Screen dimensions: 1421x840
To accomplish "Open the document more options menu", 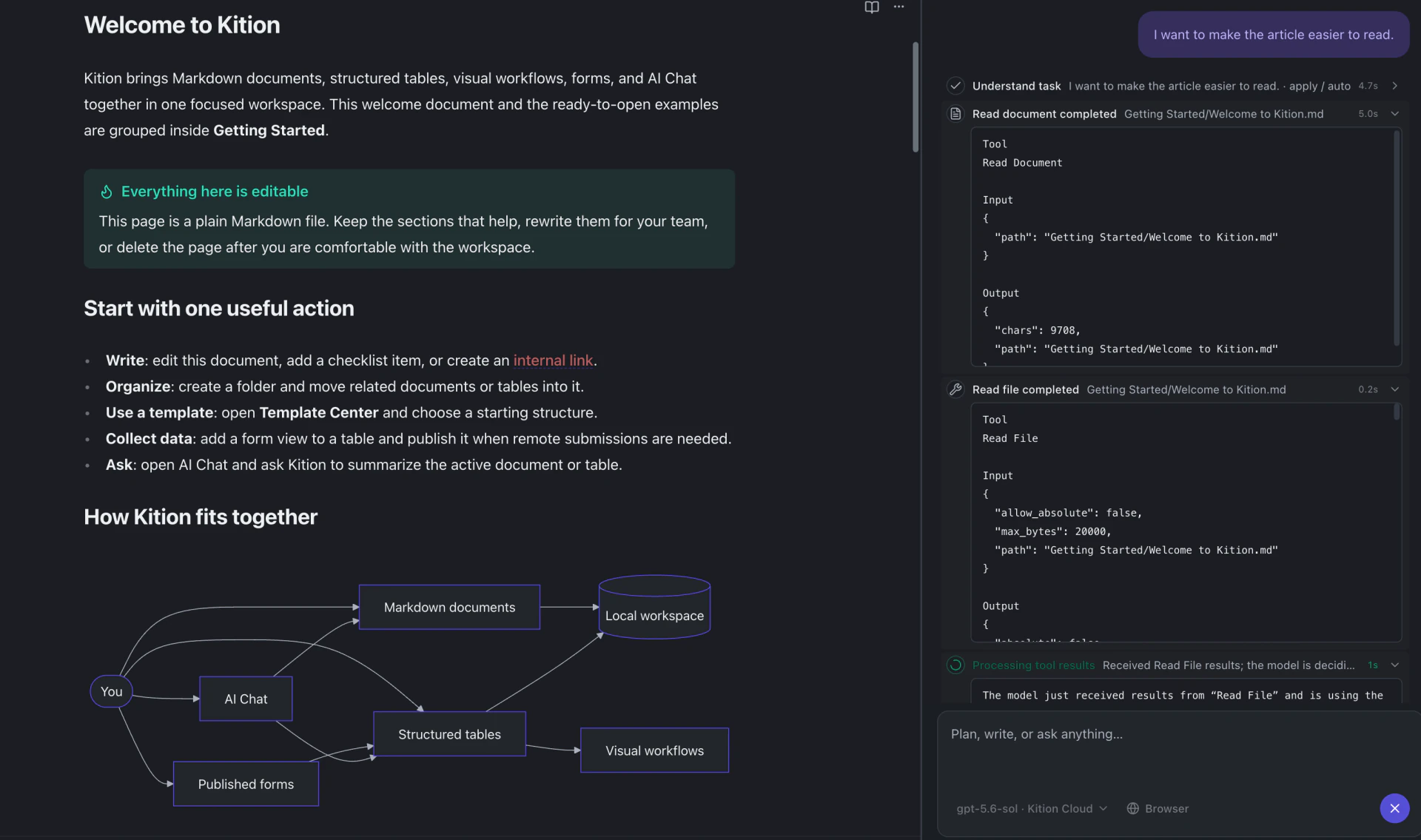I will click(898, 7).
